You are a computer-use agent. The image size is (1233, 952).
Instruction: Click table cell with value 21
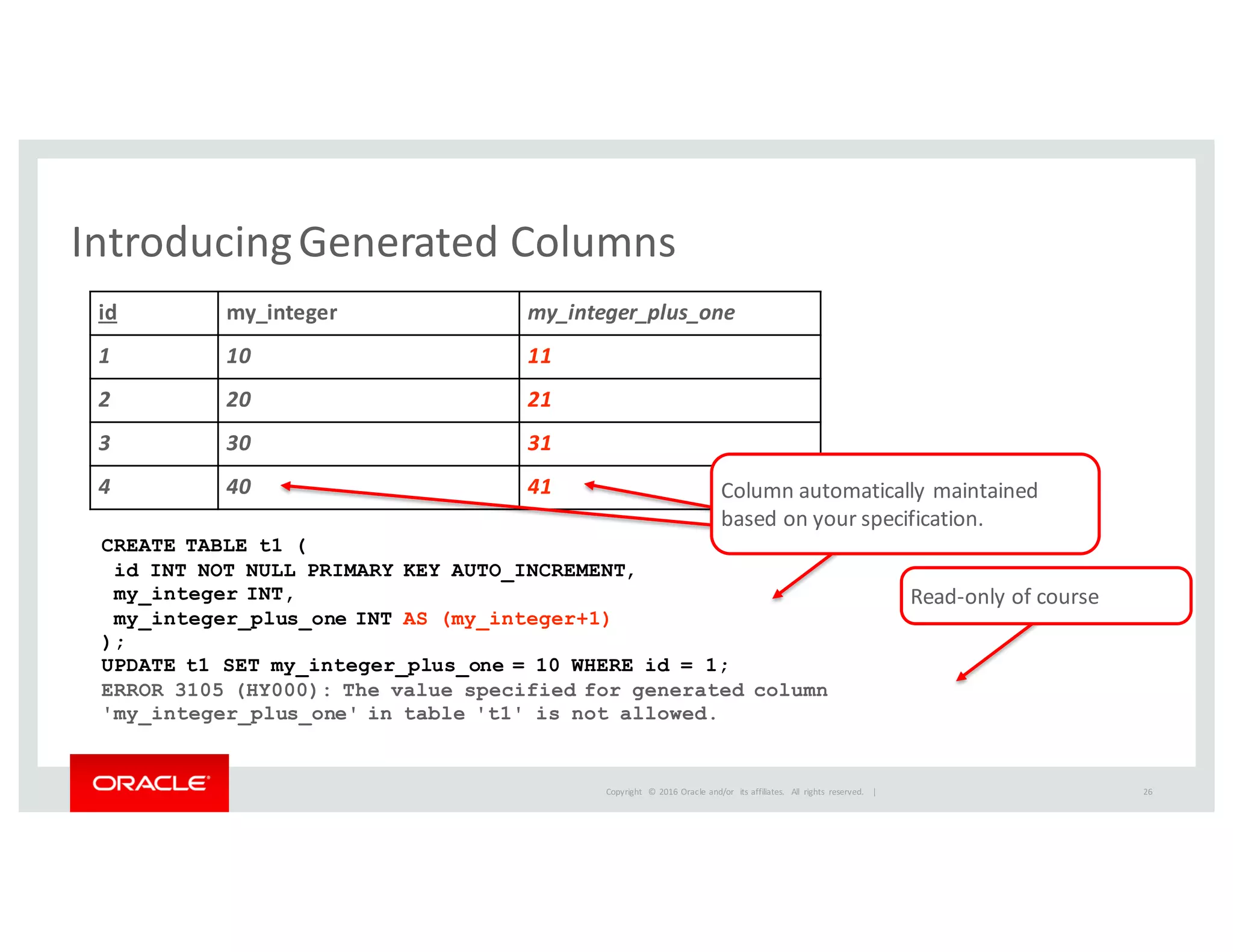click(x=669, y=400)
